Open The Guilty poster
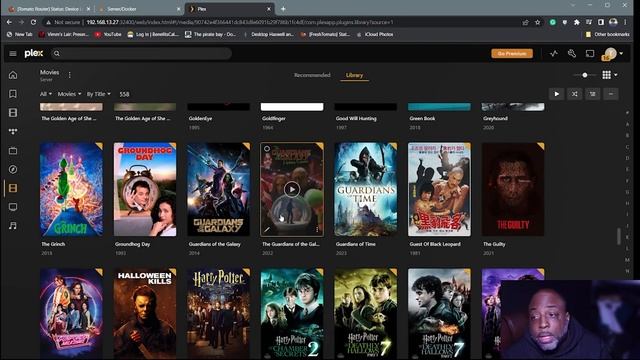Screen dimensions: 640x360 pos(513,189)
